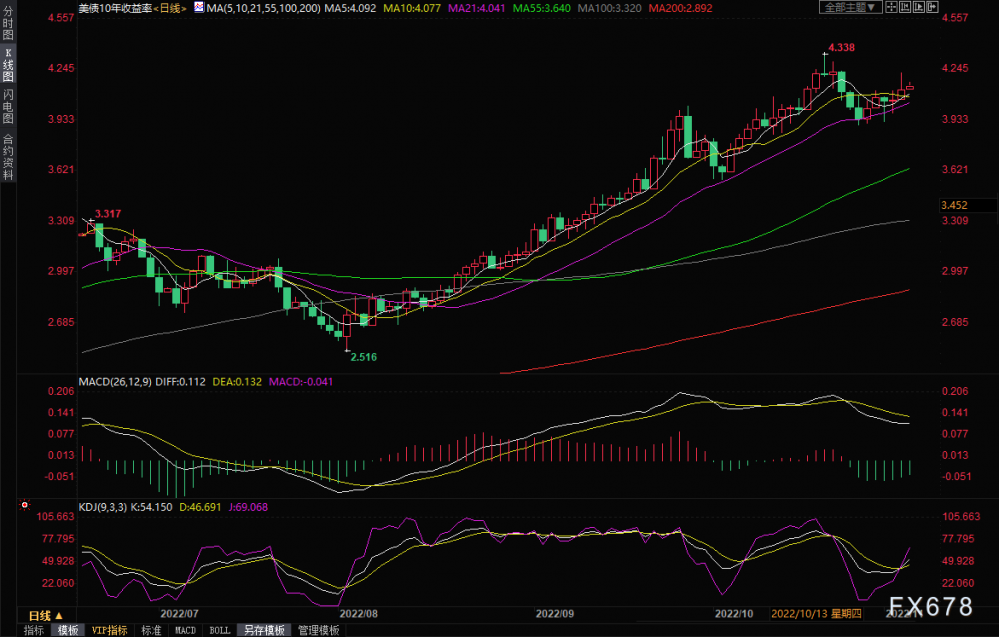Click the K:54.150 value
Viewport: 999px width, 637px height.
pyautogui.click(x=152, y=507)
